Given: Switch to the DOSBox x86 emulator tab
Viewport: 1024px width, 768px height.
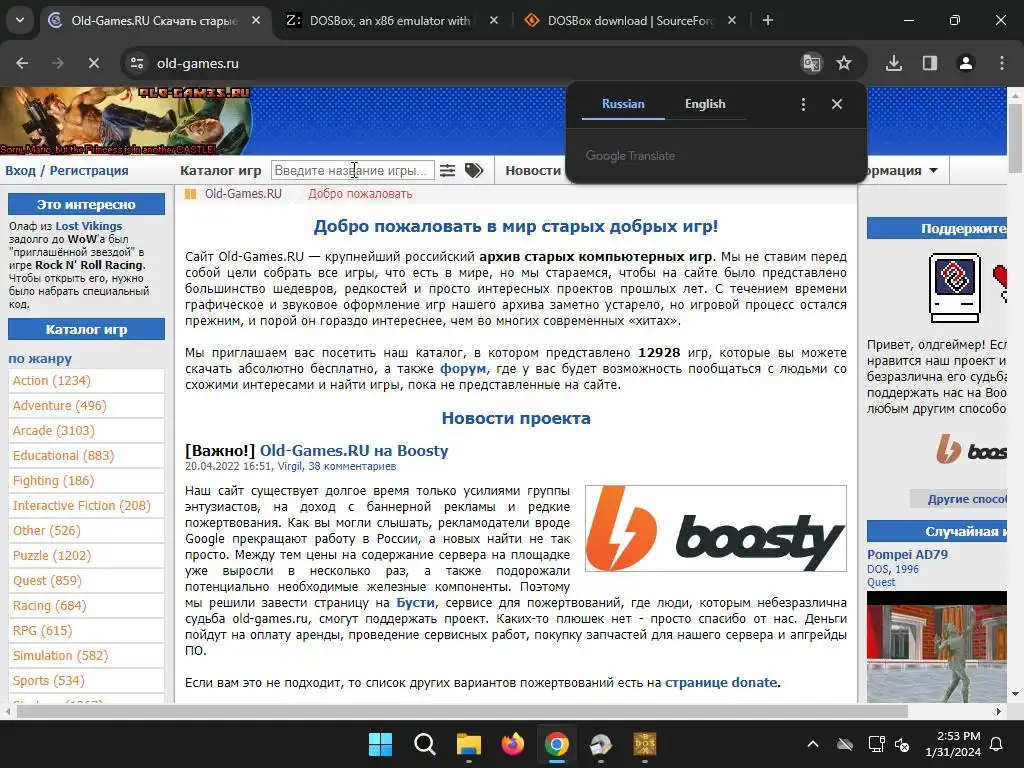Looking at the screenshot, I should (x=389, y=20).
